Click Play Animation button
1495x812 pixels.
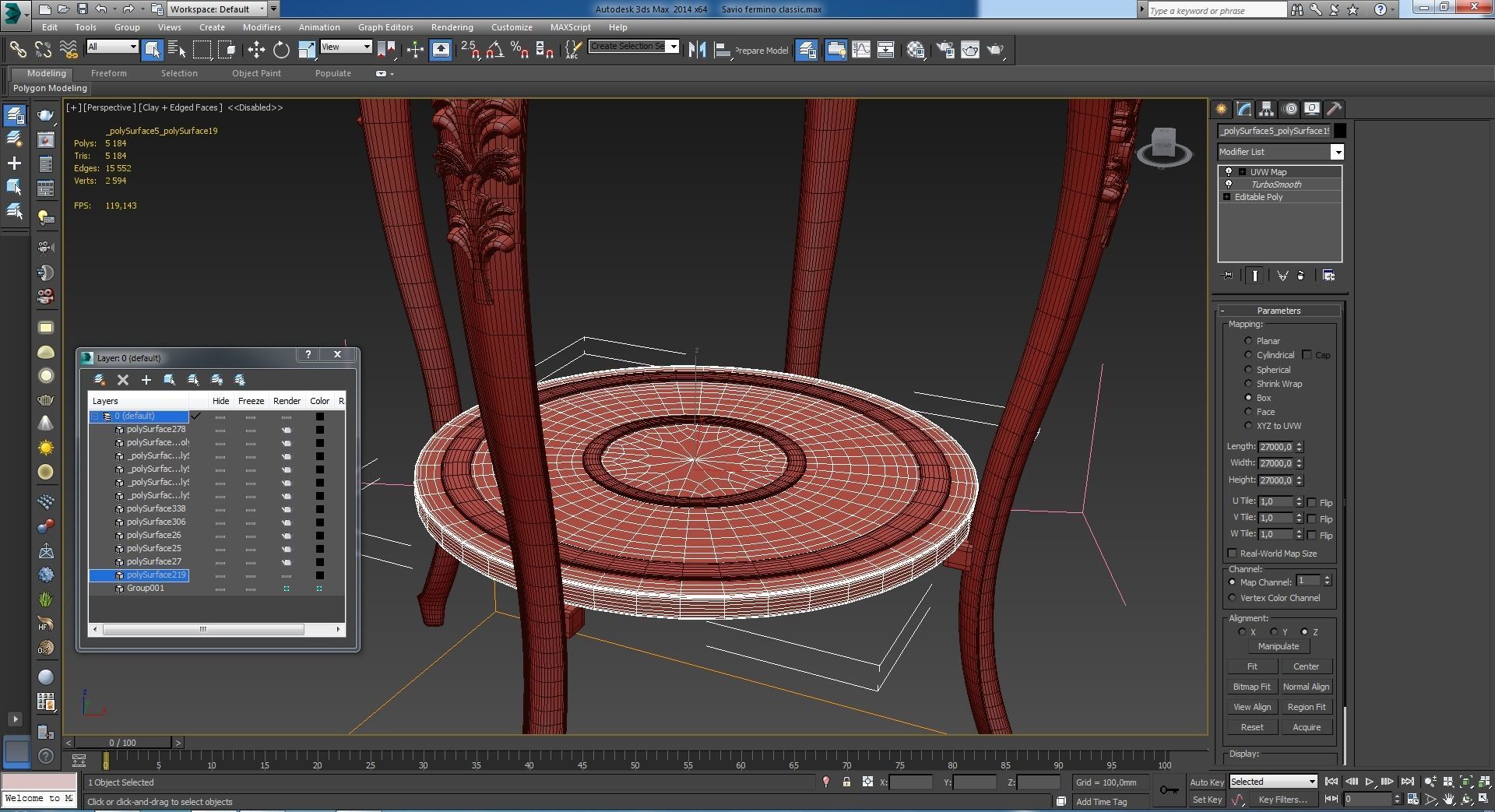pyautogui.click(x=1369, y=782)
